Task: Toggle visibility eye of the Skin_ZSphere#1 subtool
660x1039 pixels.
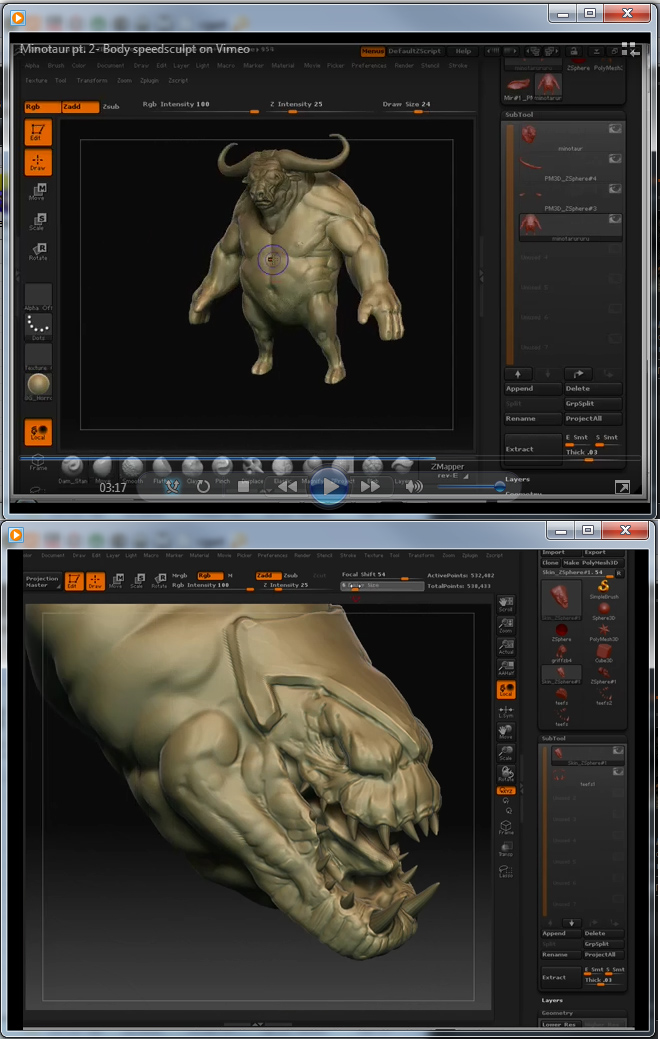Action: tap(618, 751)
